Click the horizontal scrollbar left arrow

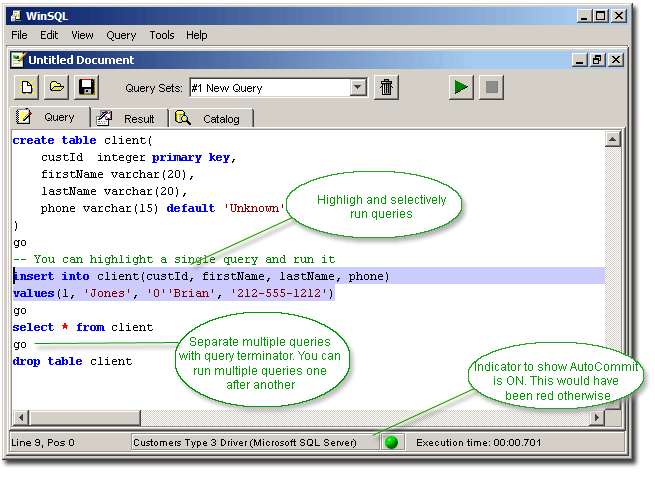coord(20,417)
